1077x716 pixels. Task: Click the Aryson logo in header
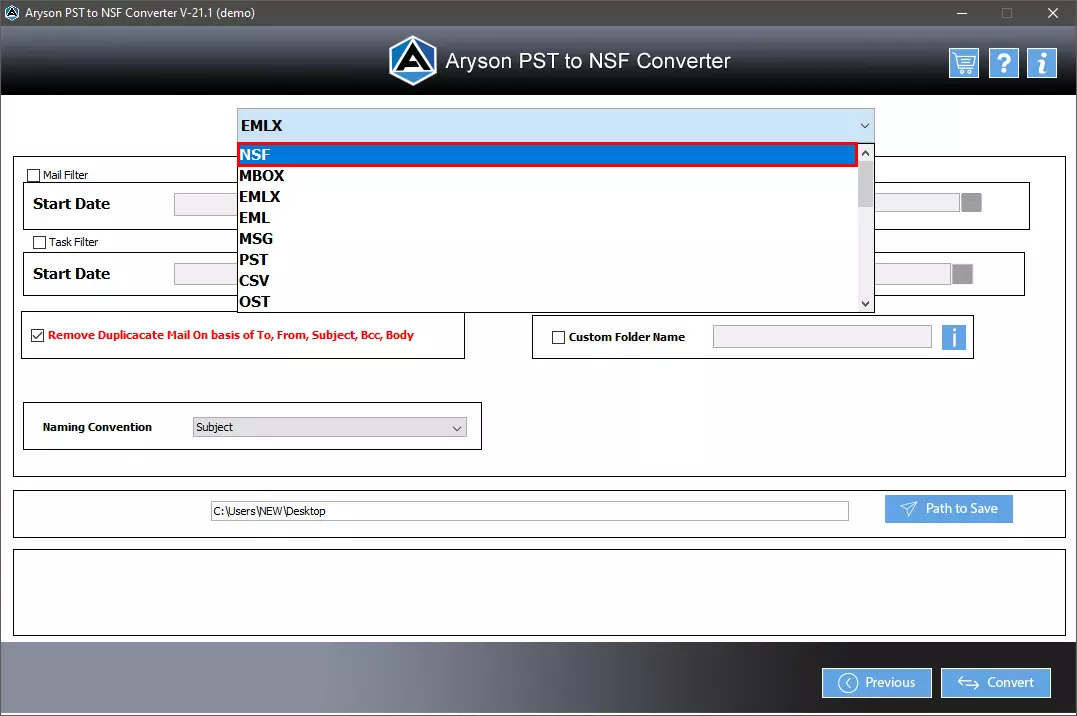coord(412,60)
